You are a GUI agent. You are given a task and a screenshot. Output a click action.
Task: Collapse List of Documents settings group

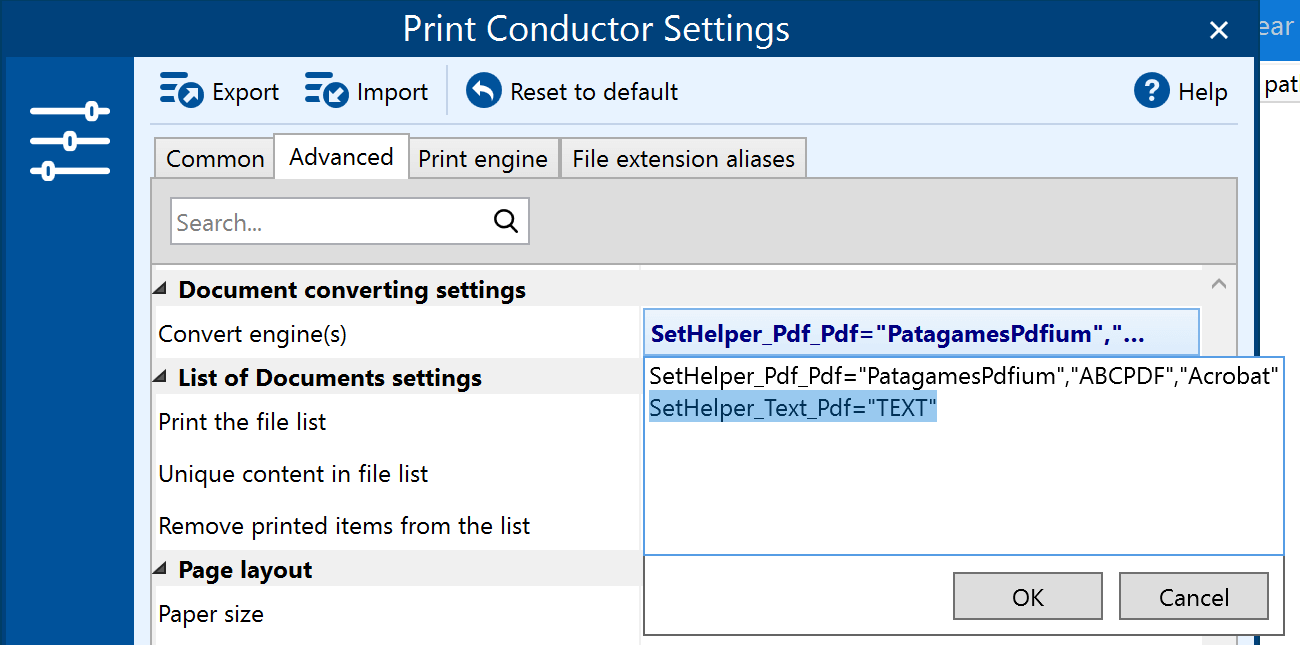click(x=161, y=378)
